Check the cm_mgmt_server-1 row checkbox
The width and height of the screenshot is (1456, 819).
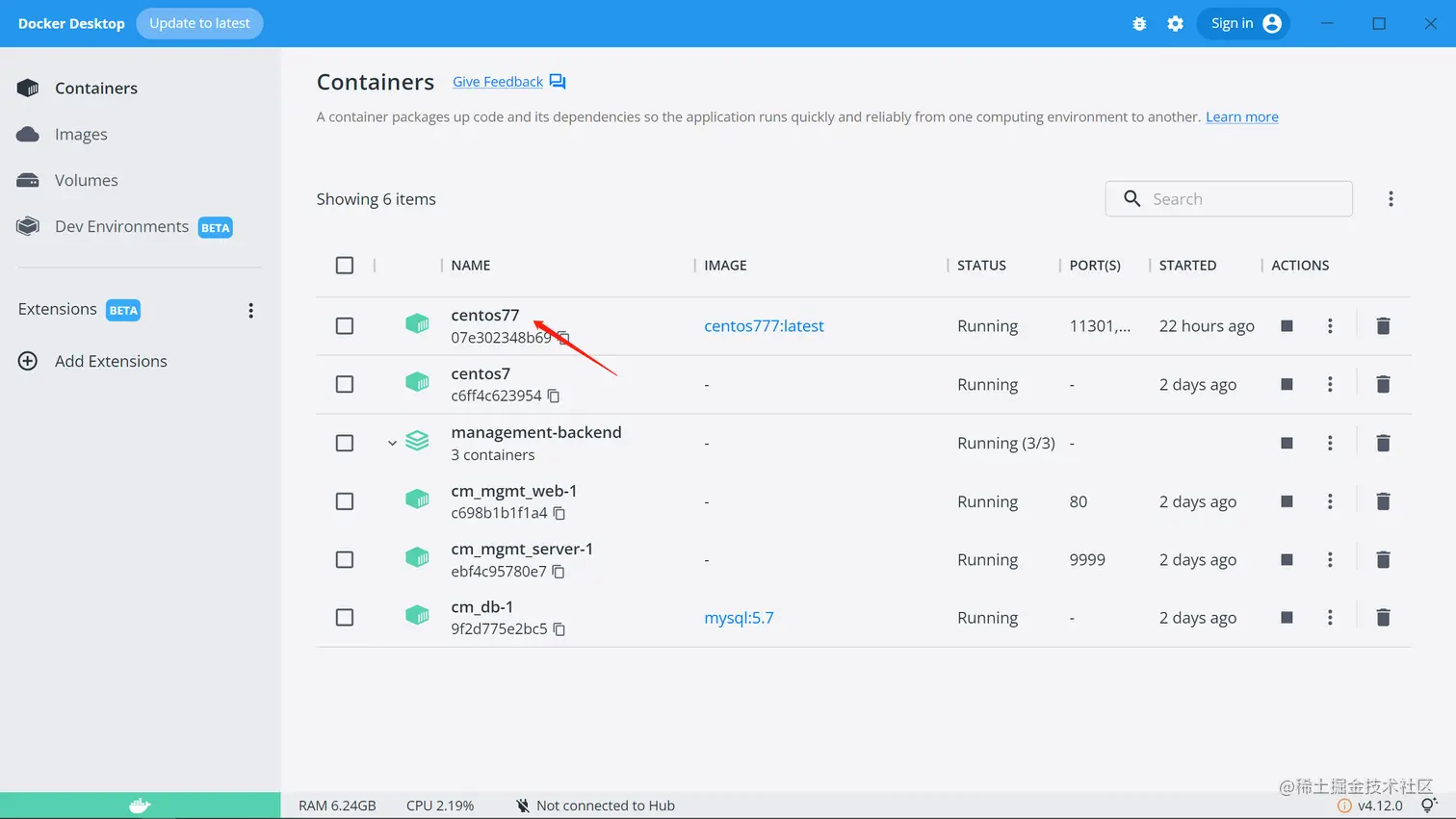click(x=345, y=559)
